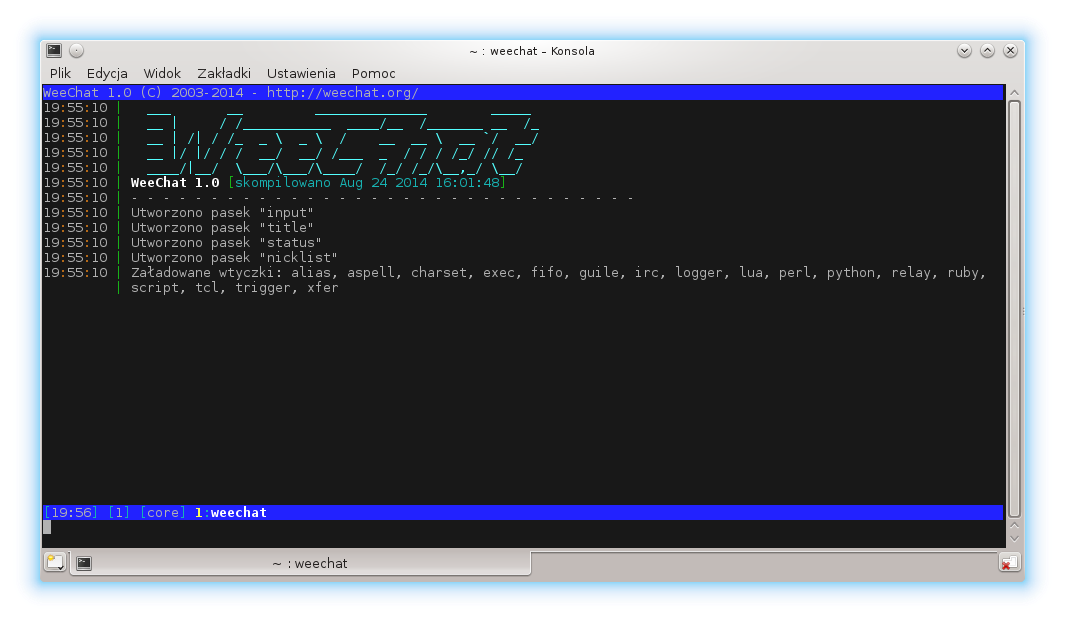The height and width of the screenshot is (622, 1065).
Task: Open the Edycja menu
Action: point(107,73)
